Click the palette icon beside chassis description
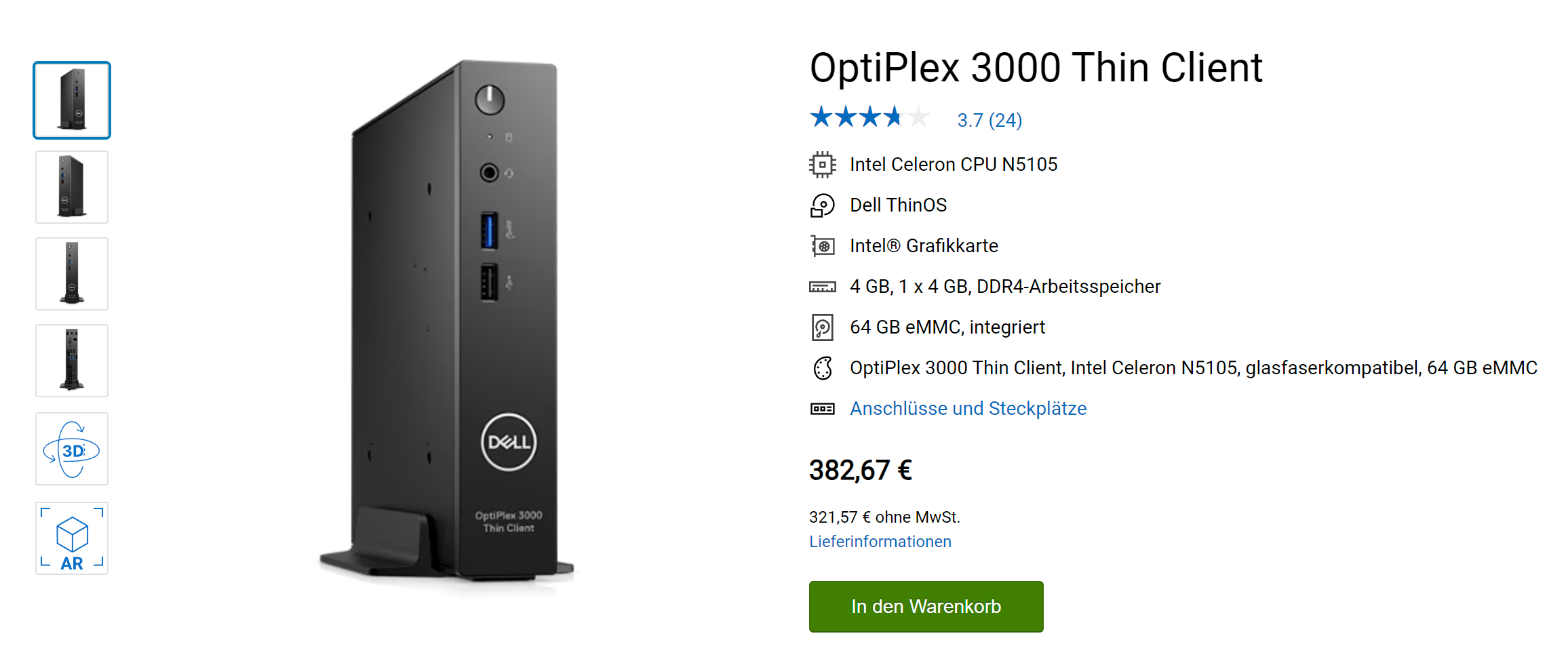The height and width of the screenshot is (661, 1568). tap(823, 368)
